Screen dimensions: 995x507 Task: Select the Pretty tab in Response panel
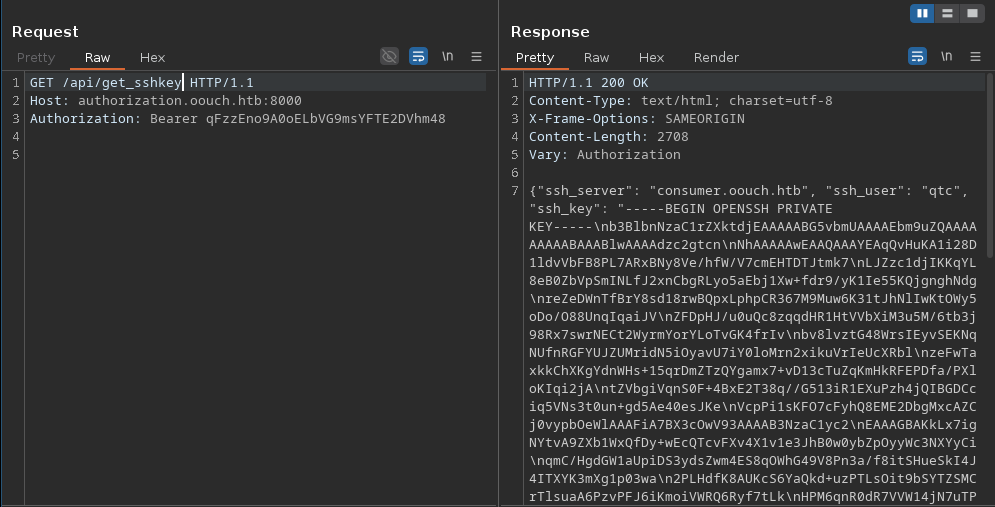535,58
